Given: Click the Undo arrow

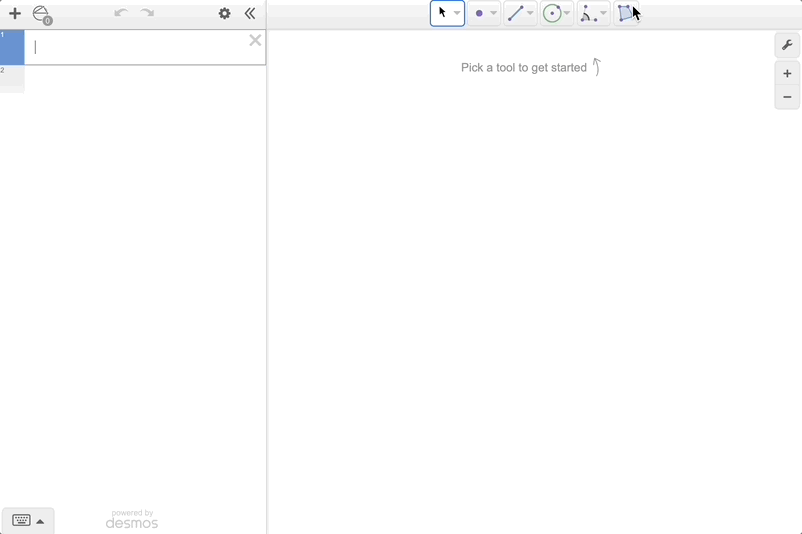Looking at the screenshot, I should coord(121,13).
